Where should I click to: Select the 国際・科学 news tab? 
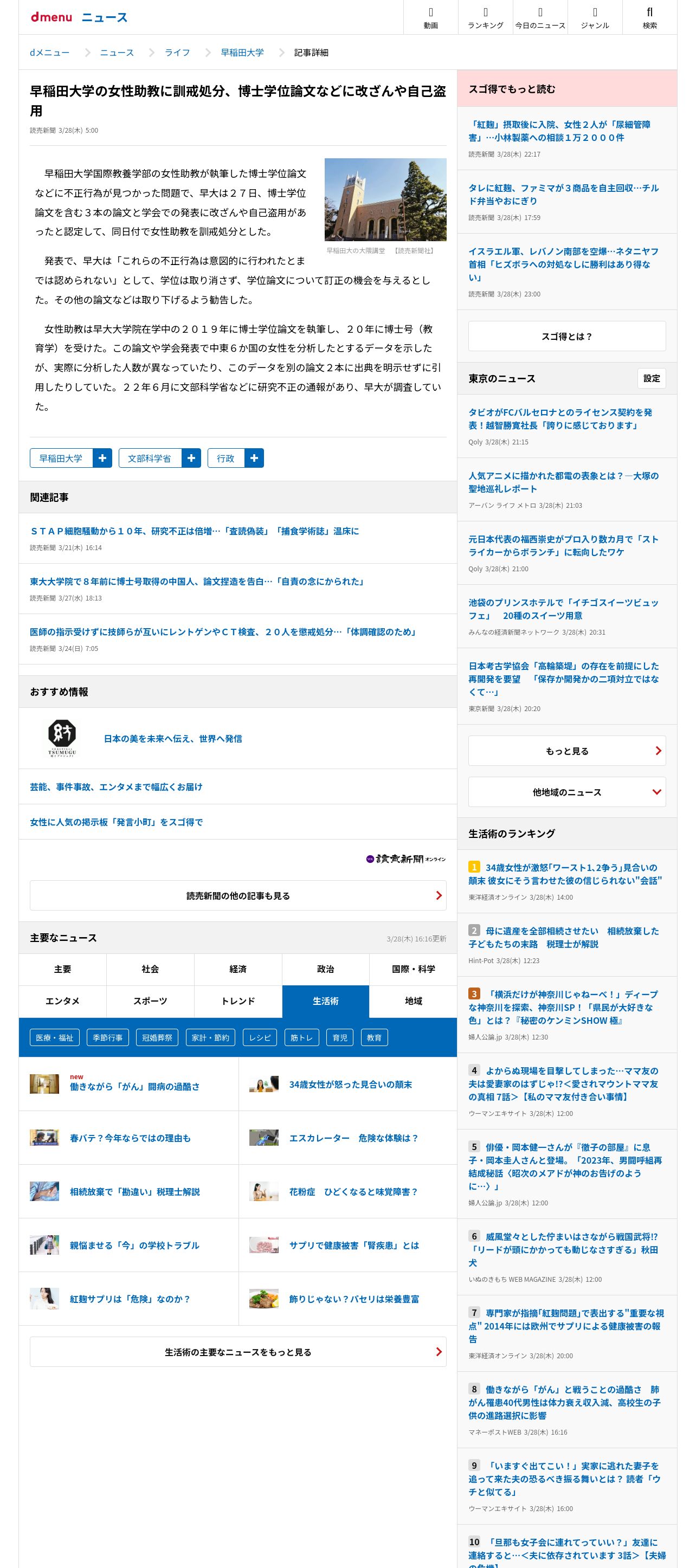click(414, 969)
